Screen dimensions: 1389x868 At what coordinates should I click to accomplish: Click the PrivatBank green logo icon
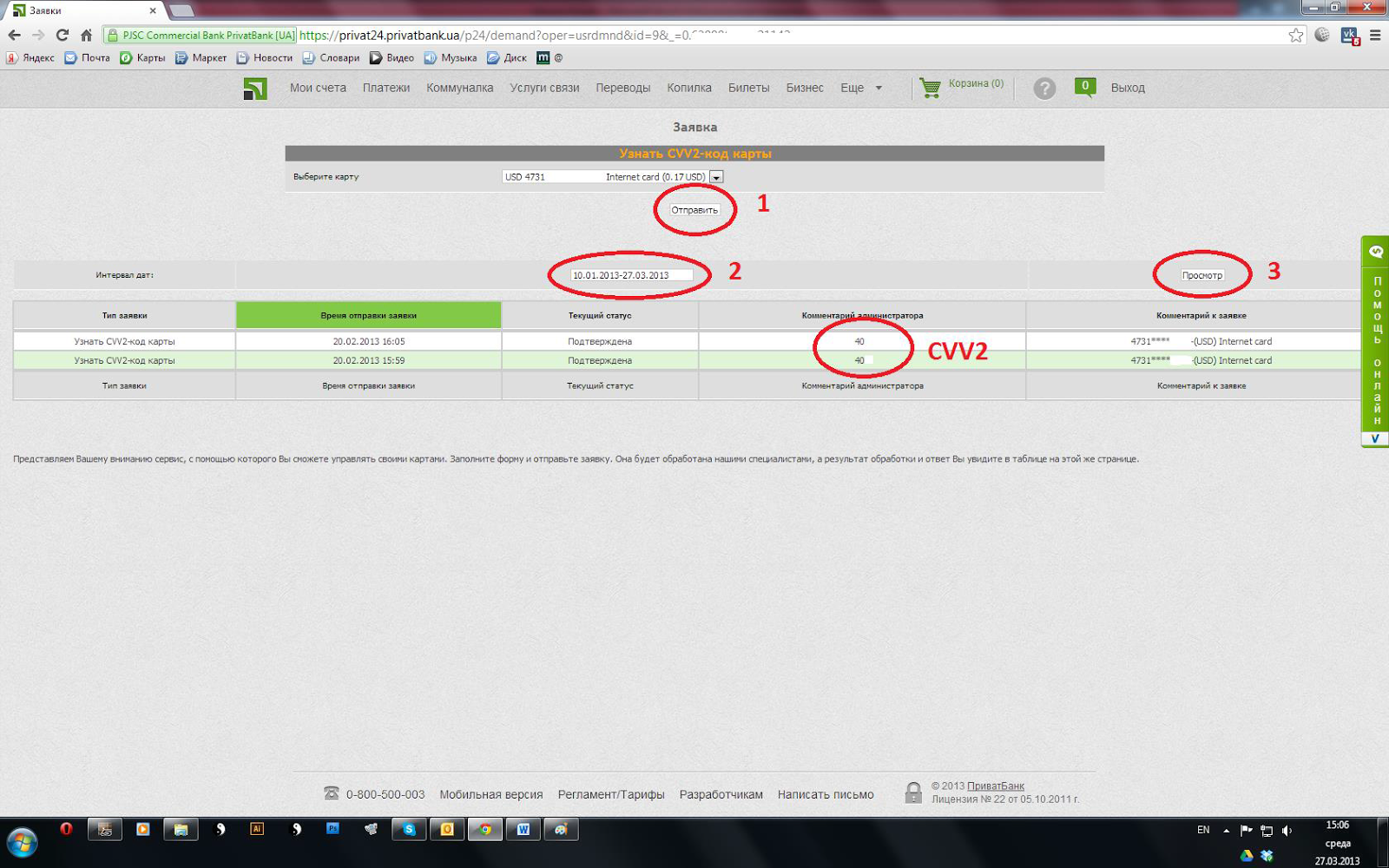[255, 89]
